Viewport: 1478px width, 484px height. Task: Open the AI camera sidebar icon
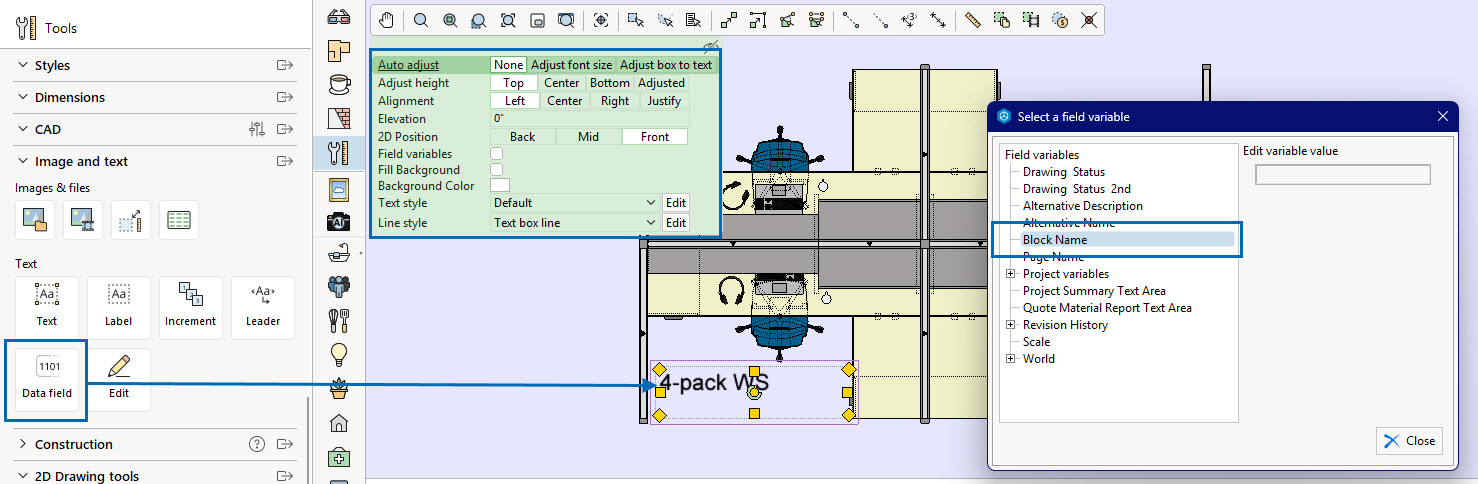click(x=339, y=221)
